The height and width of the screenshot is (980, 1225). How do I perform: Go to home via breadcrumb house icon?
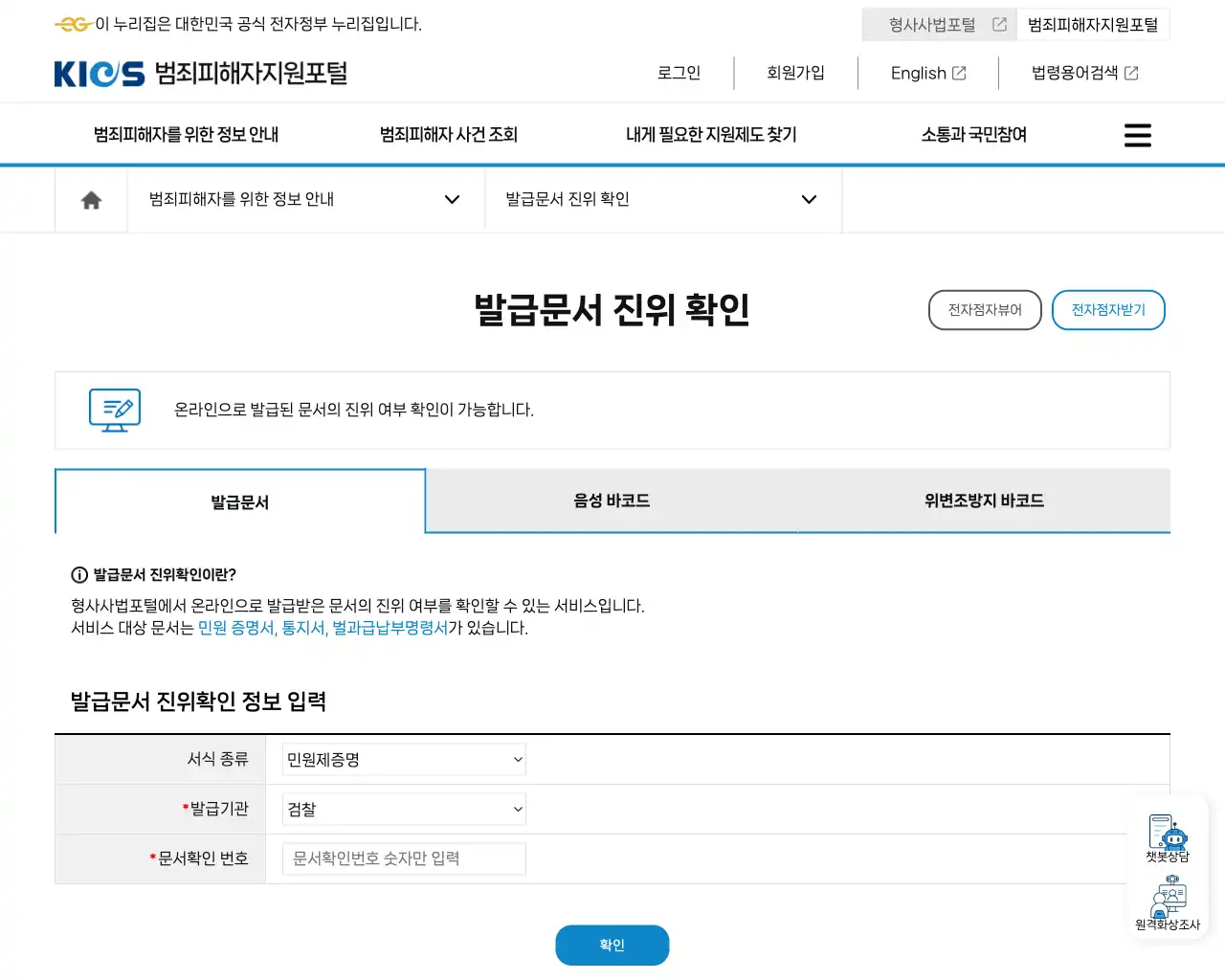91,200
